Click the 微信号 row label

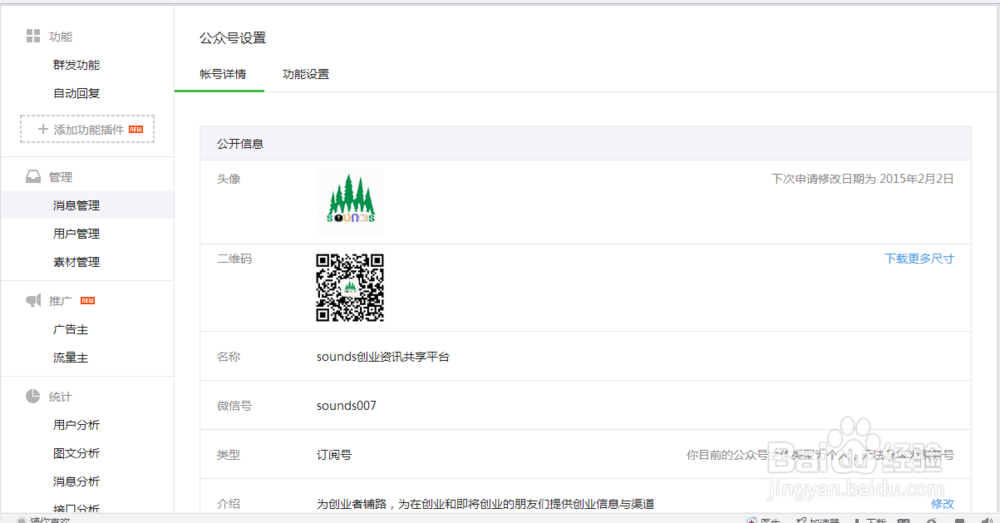(x=234, y=406)
